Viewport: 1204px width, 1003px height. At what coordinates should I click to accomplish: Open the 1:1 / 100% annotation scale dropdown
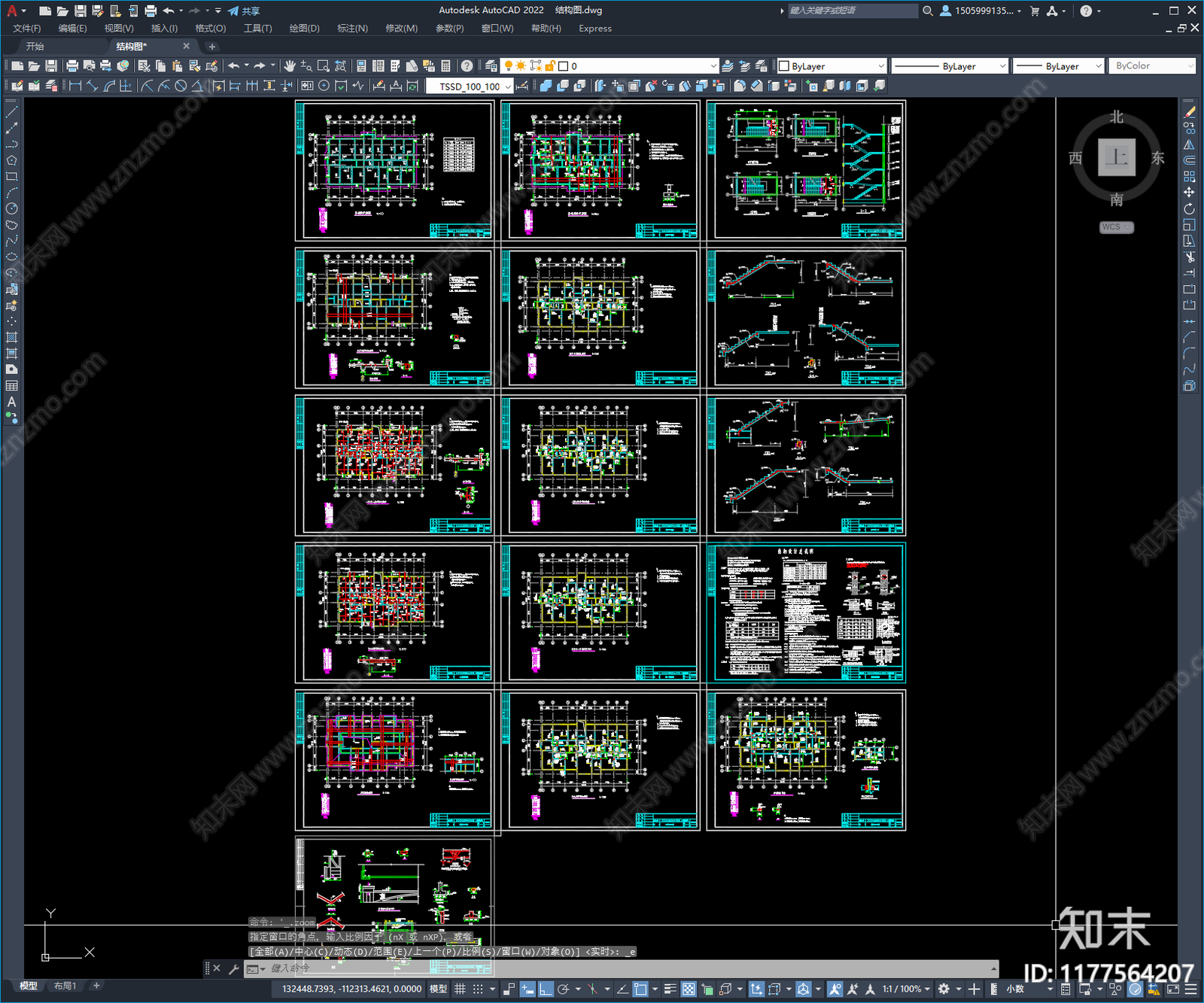[x=907, y=989]
